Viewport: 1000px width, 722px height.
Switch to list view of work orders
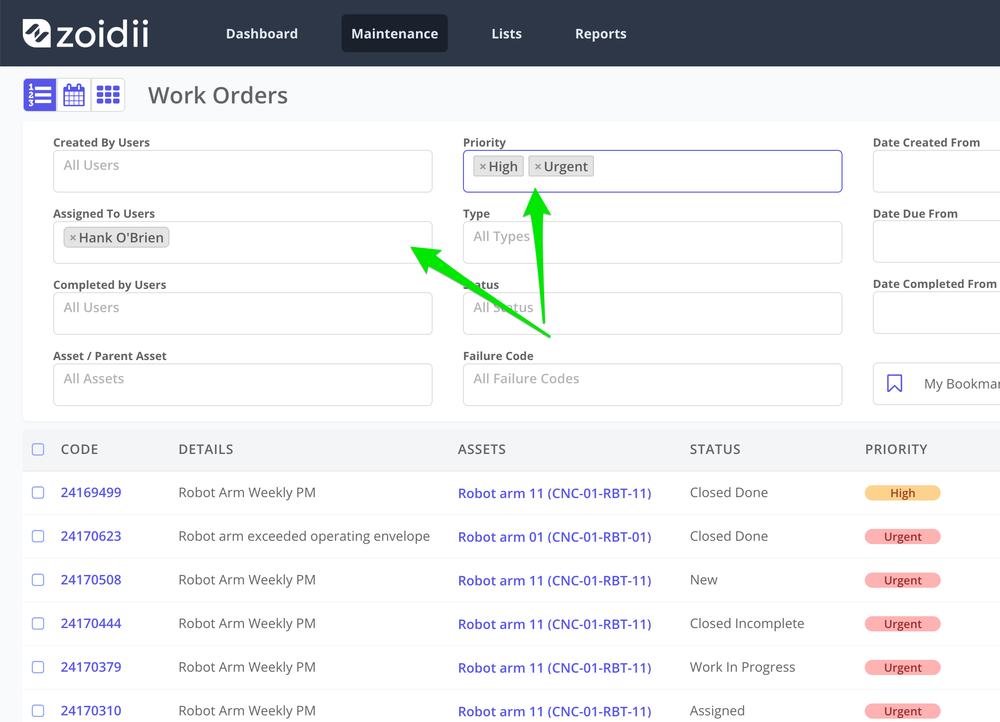[40, 95]
